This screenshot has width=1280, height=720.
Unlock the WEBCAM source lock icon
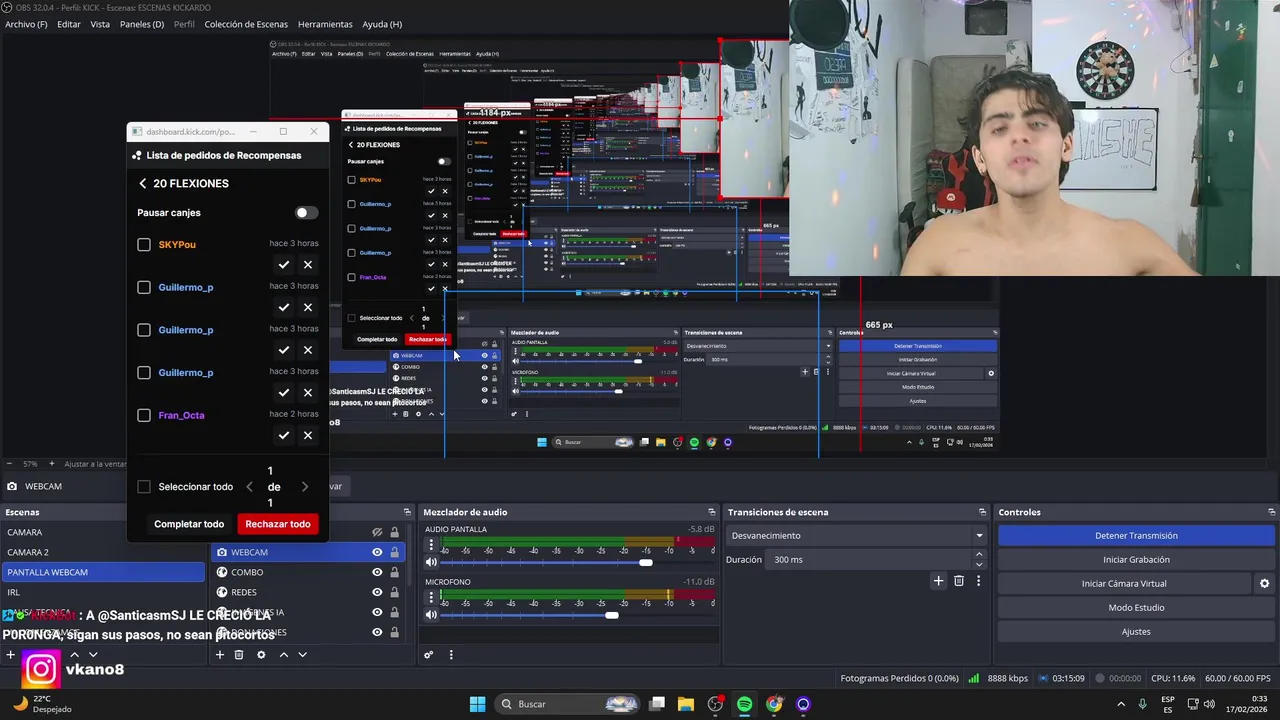point(395,552)
